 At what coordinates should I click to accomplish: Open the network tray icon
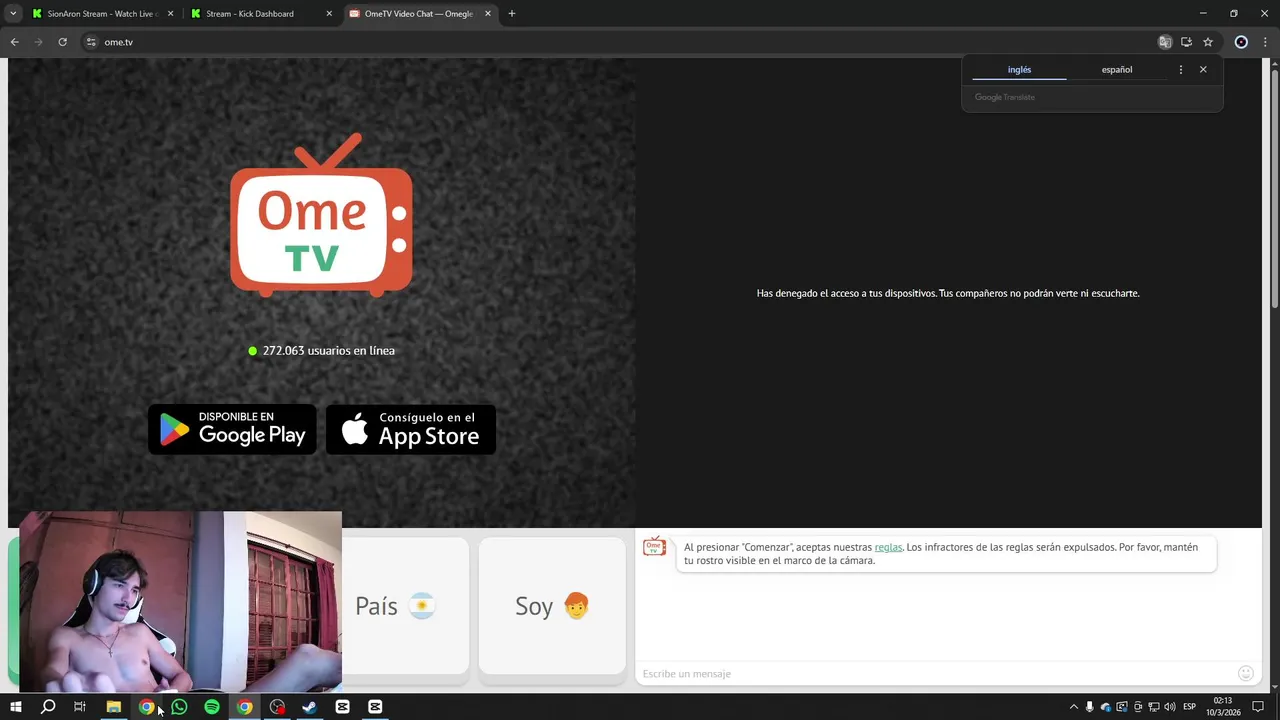1154,707
